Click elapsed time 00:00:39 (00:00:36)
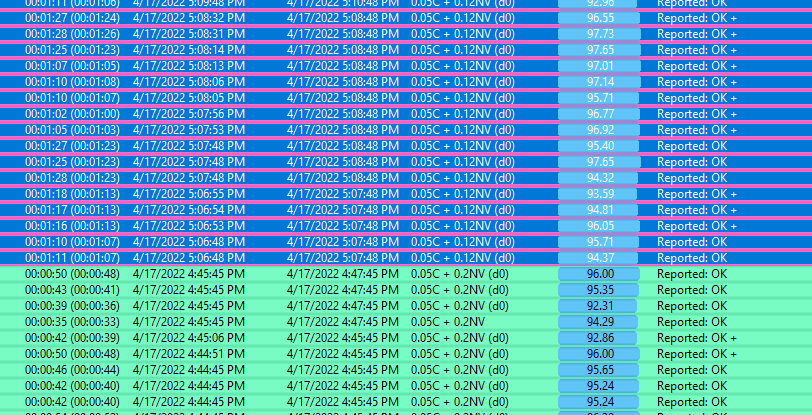 (x=72, y=306)
